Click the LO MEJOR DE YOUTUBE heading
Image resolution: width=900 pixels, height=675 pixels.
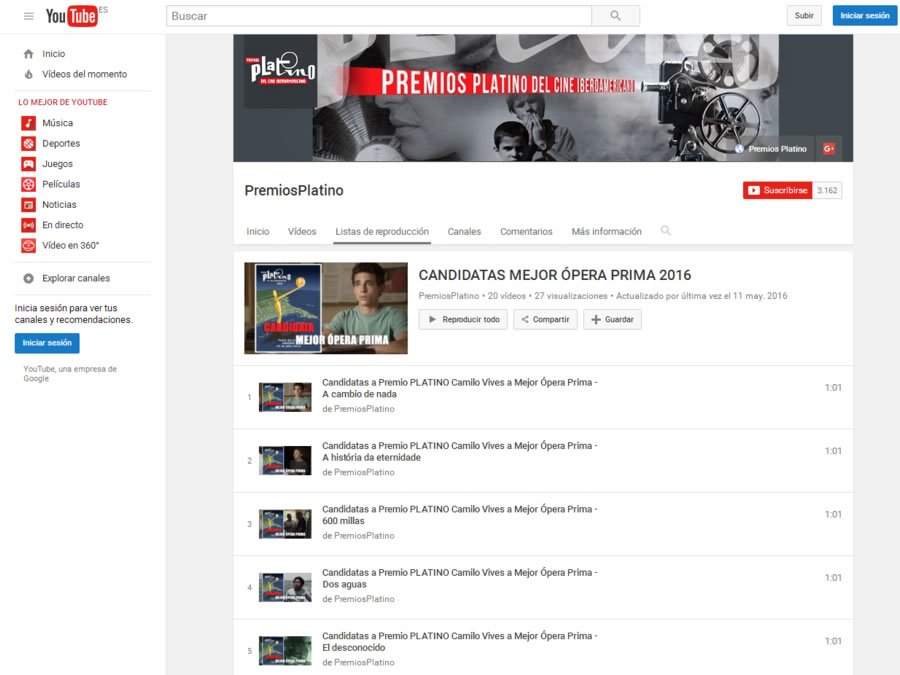pyautogui.click(x=63, y=102)
